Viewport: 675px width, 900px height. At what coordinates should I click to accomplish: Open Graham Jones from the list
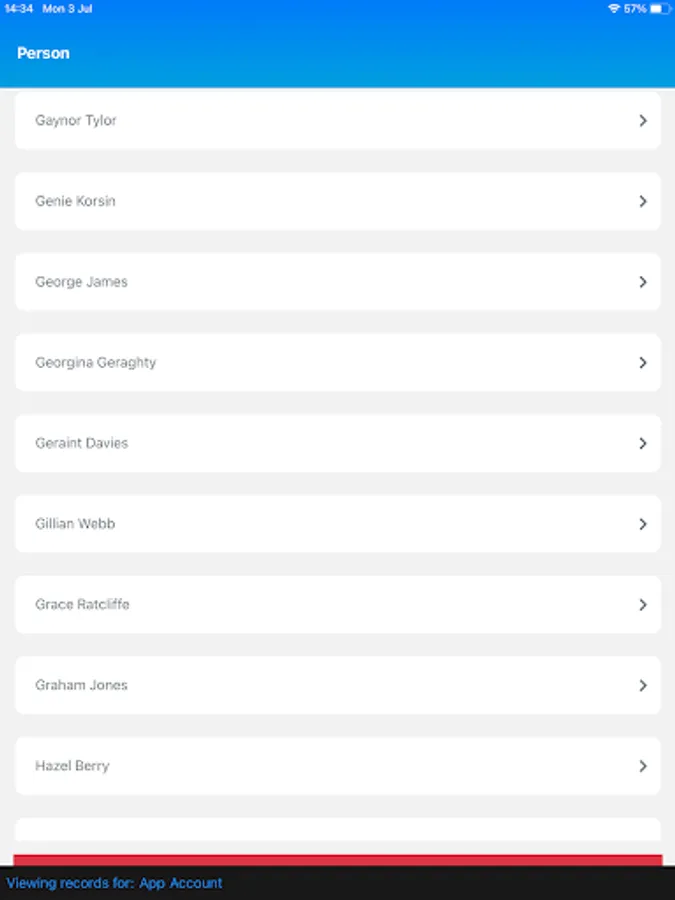tap(338, 685)
